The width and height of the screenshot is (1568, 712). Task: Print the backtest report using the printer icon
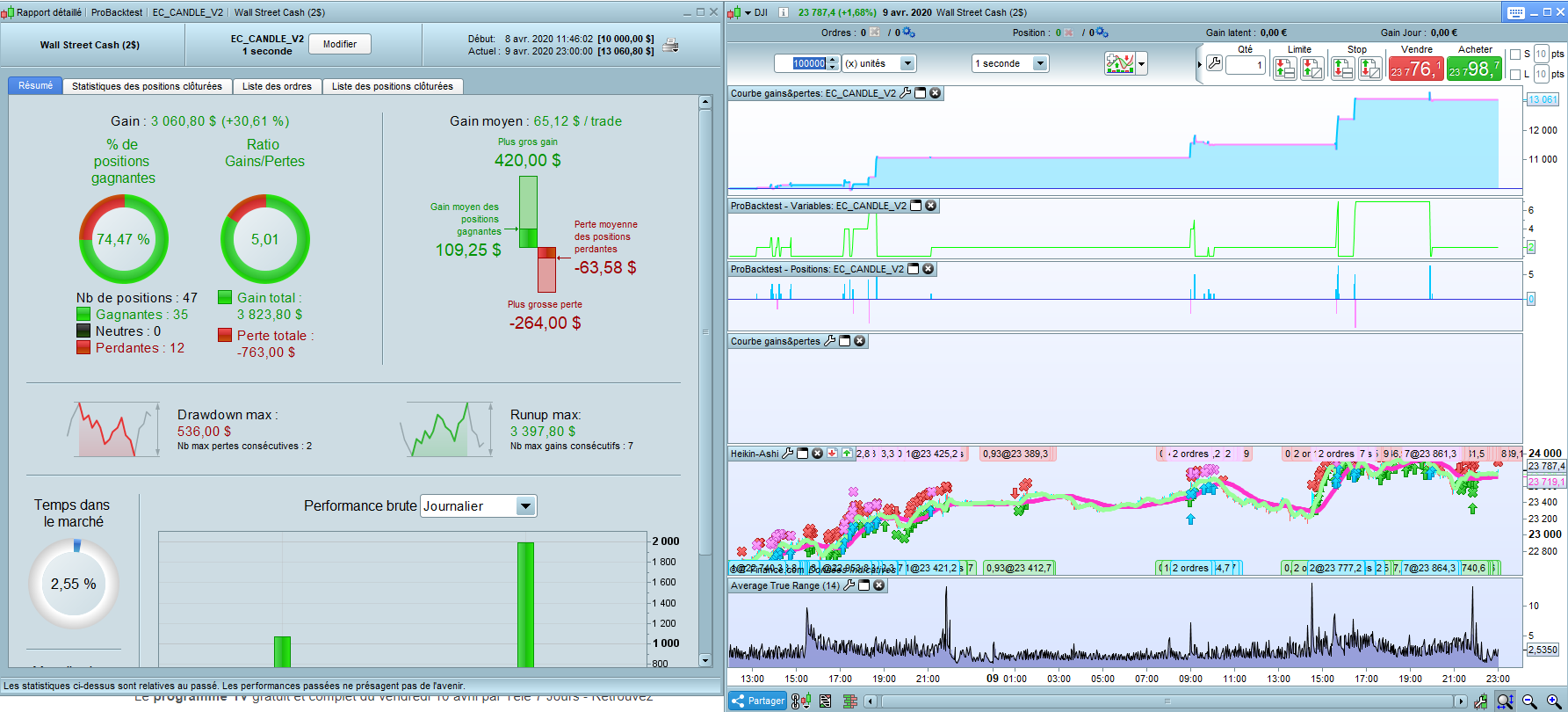pyautogui.click(x=670, y=45)
